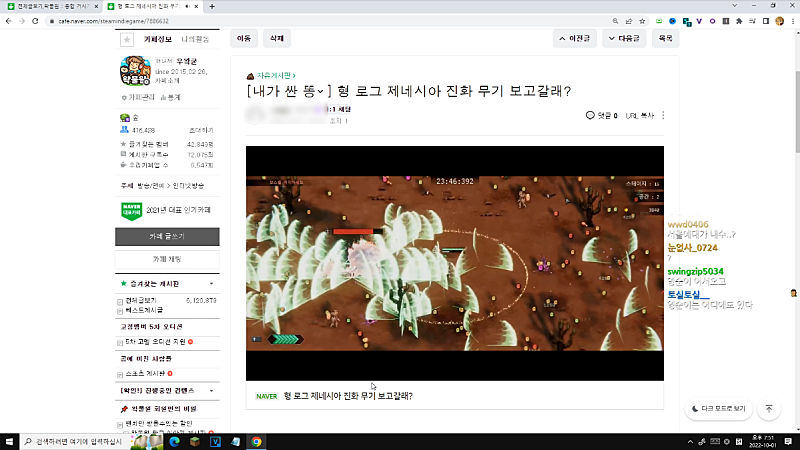Toggle 다크 모드로 보기 dark mode
This screenshot has height=450, width=800.
click(718, 409)
